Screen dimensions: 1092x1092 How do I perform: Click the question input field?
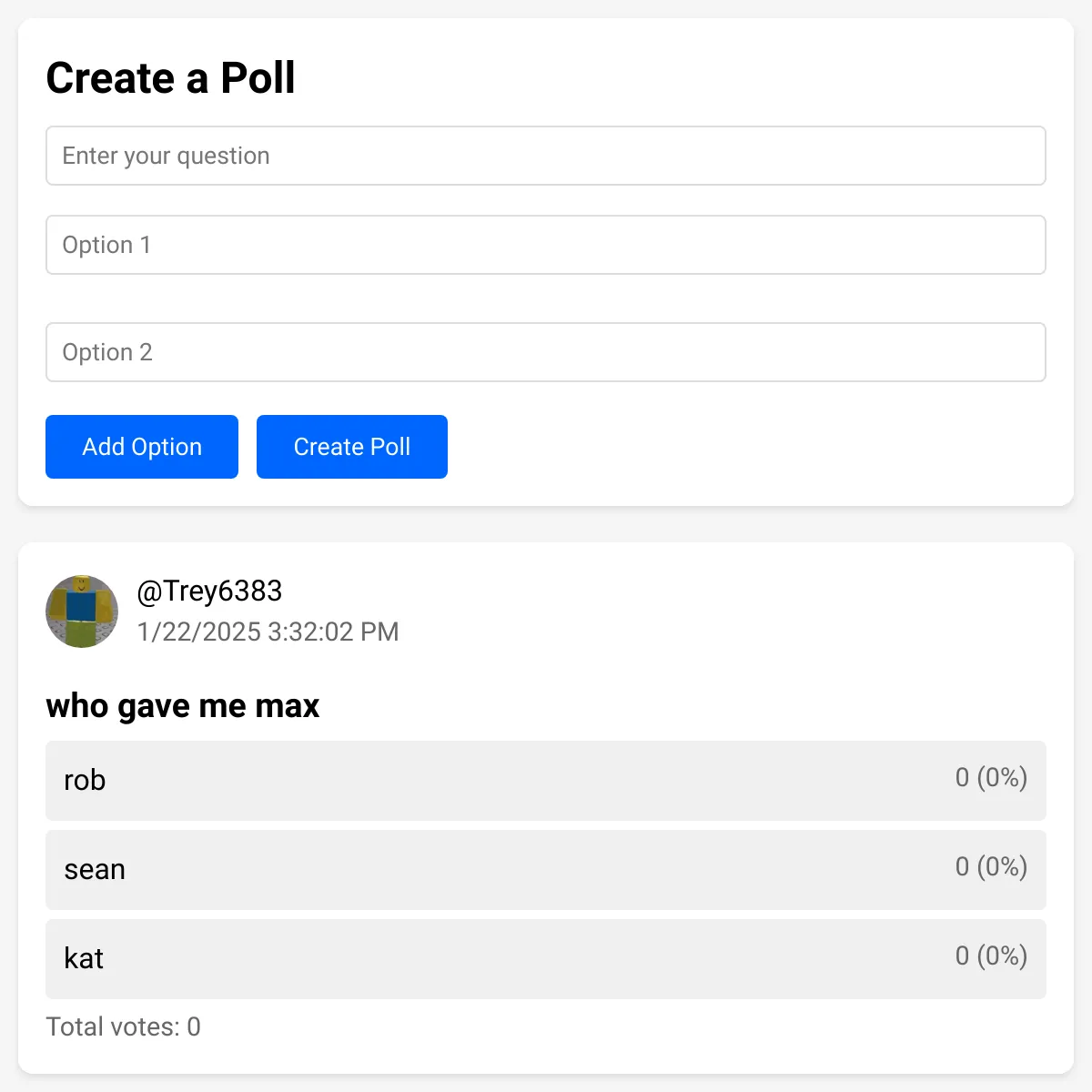pos(546,156)
